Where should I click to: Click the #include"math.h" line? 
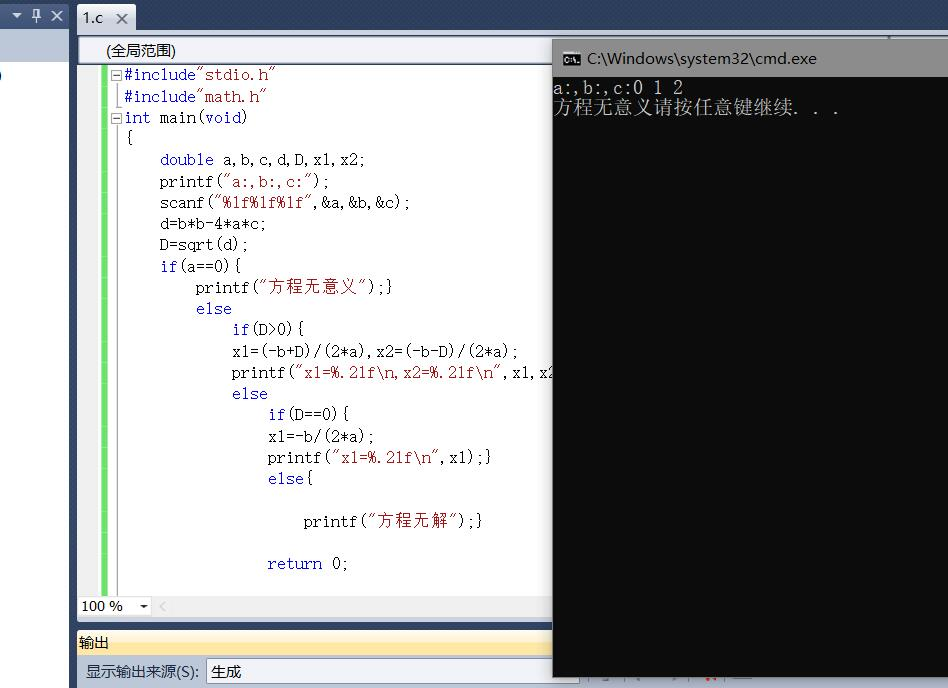click(195, 96)
